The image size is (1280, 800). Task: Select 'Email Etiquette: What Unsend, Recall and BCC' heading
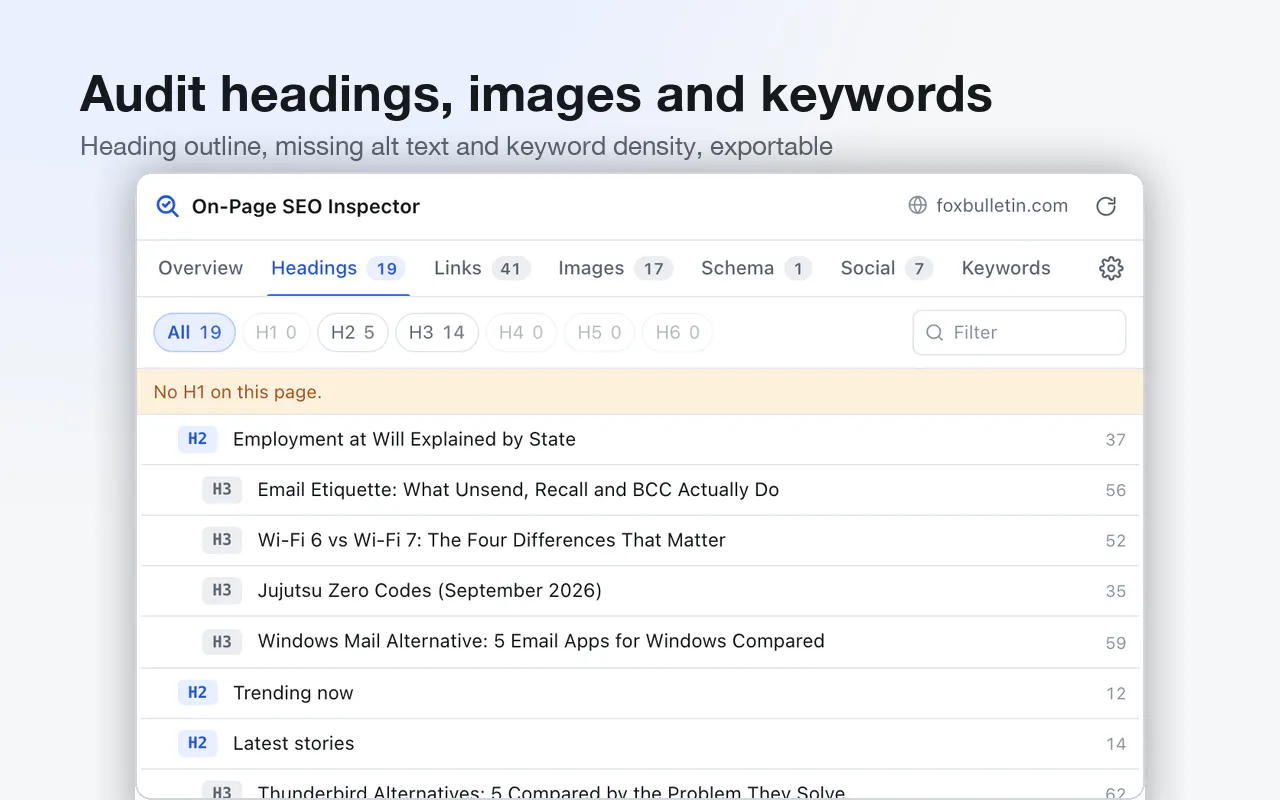coord(518,490)
